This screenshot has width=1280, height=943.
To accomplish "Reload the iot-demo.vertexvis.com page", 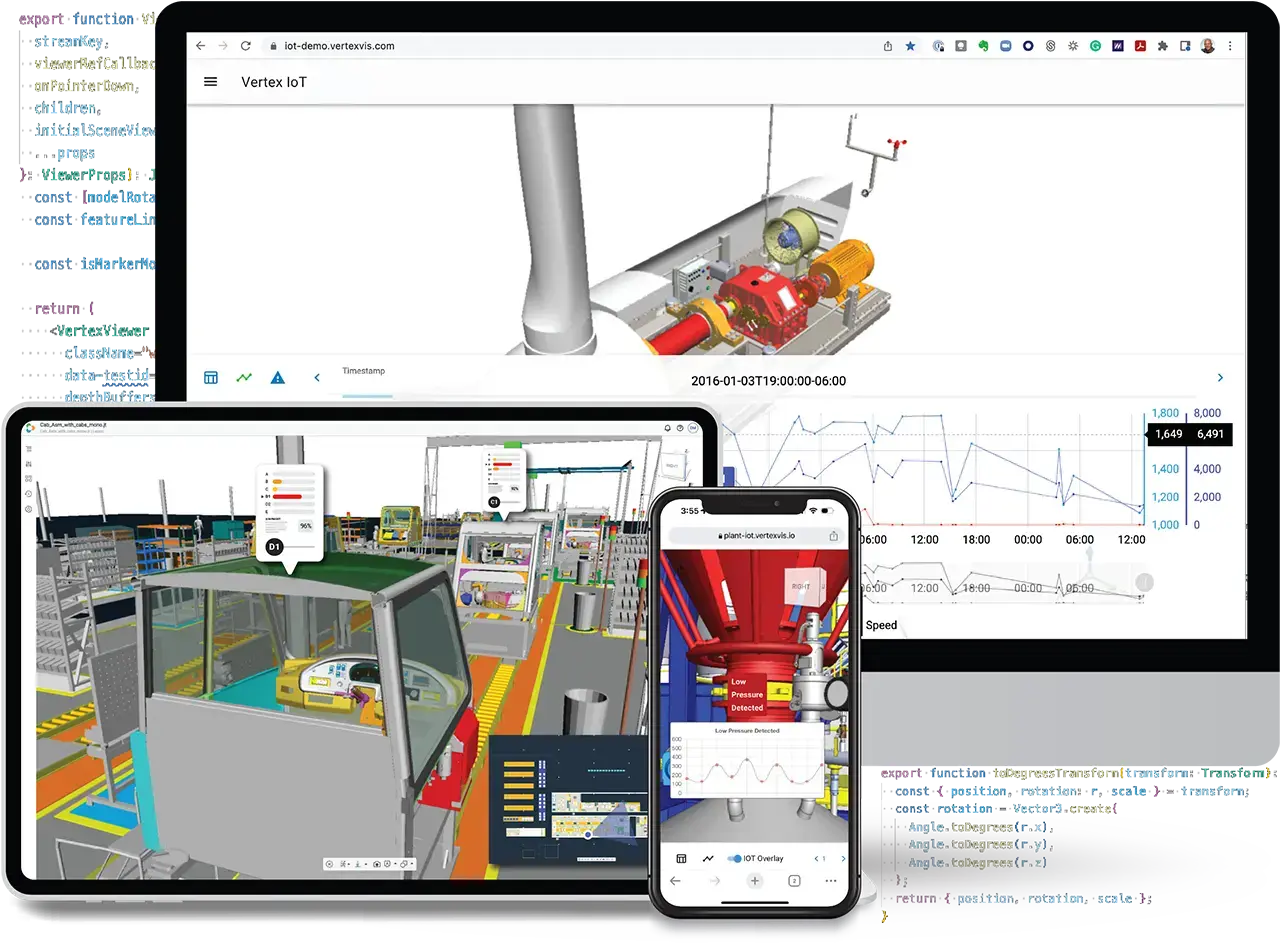I will 246,46.
